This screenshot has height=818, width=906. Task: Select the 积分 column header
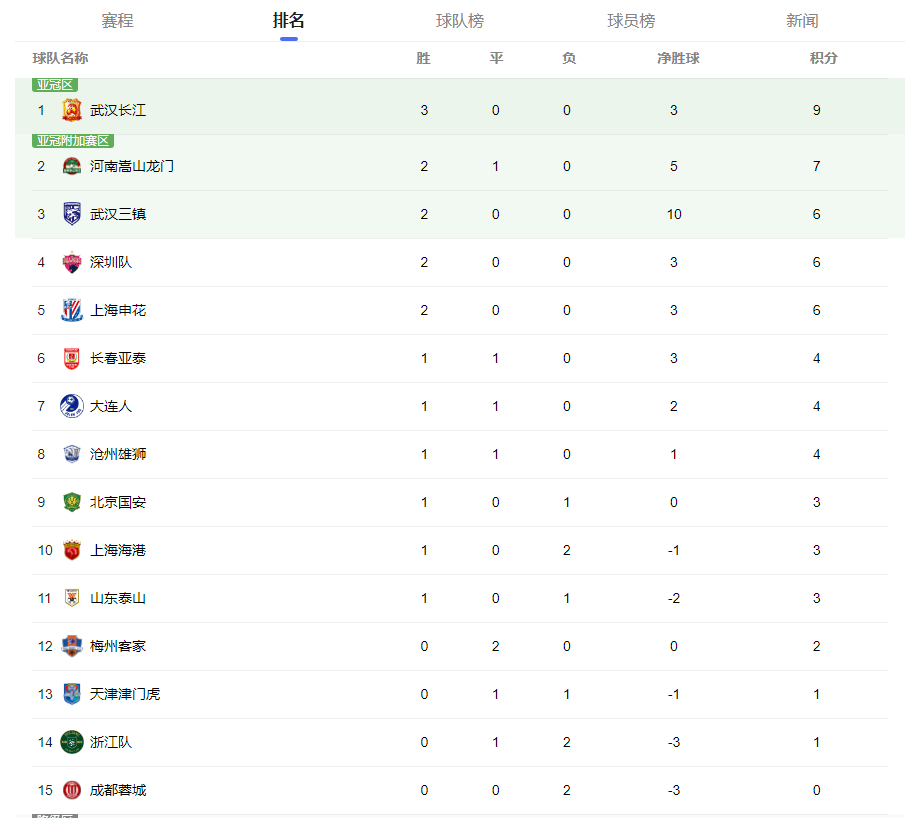point(823,58)
